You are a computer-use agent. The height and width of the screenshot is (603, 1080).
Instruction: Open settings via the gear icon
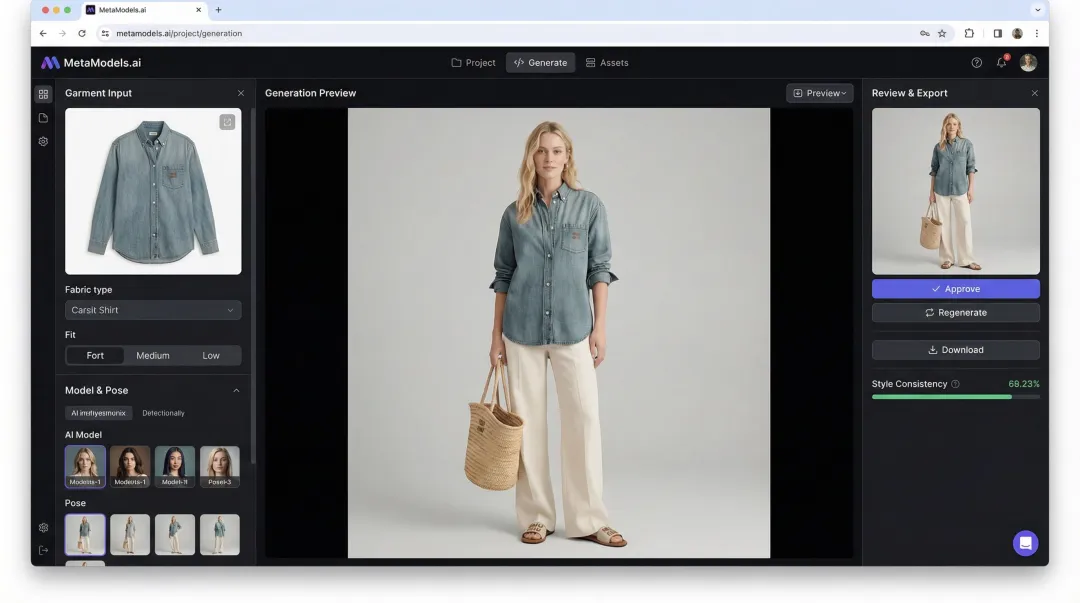42,141
